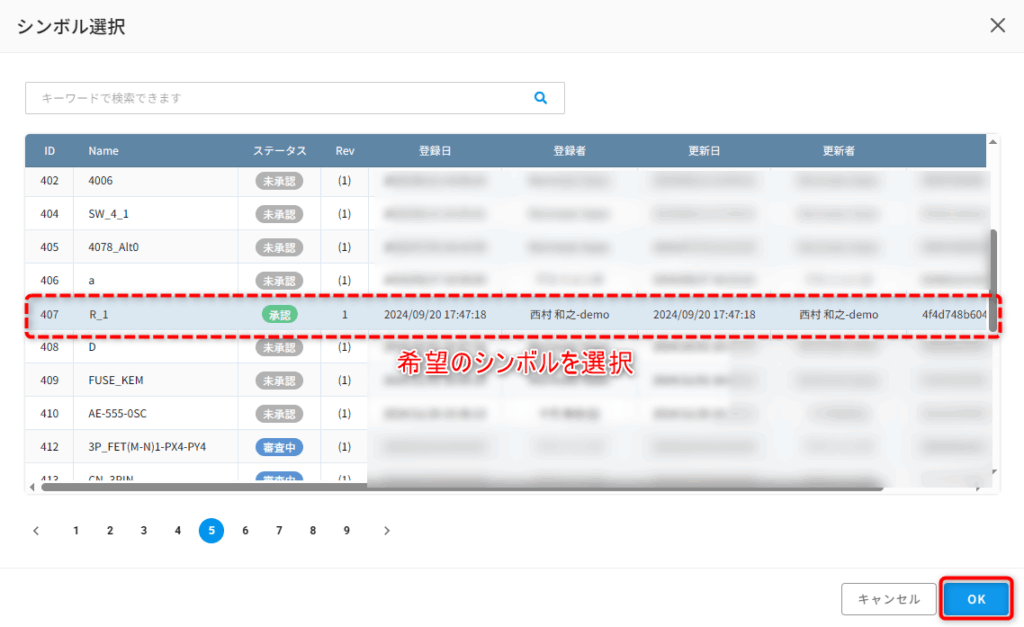Click 未承認 badge in row 402
This screenshot has width=1024, height=627.
tap(280, 181)
